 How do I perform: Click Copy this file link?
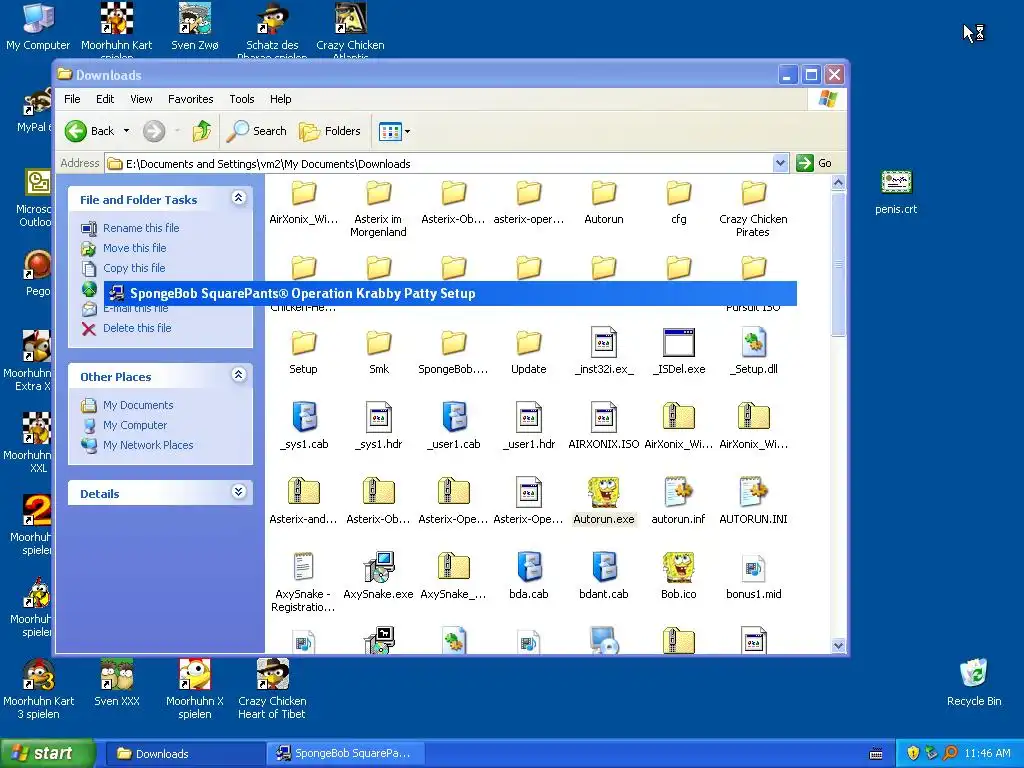click(134, 268)
